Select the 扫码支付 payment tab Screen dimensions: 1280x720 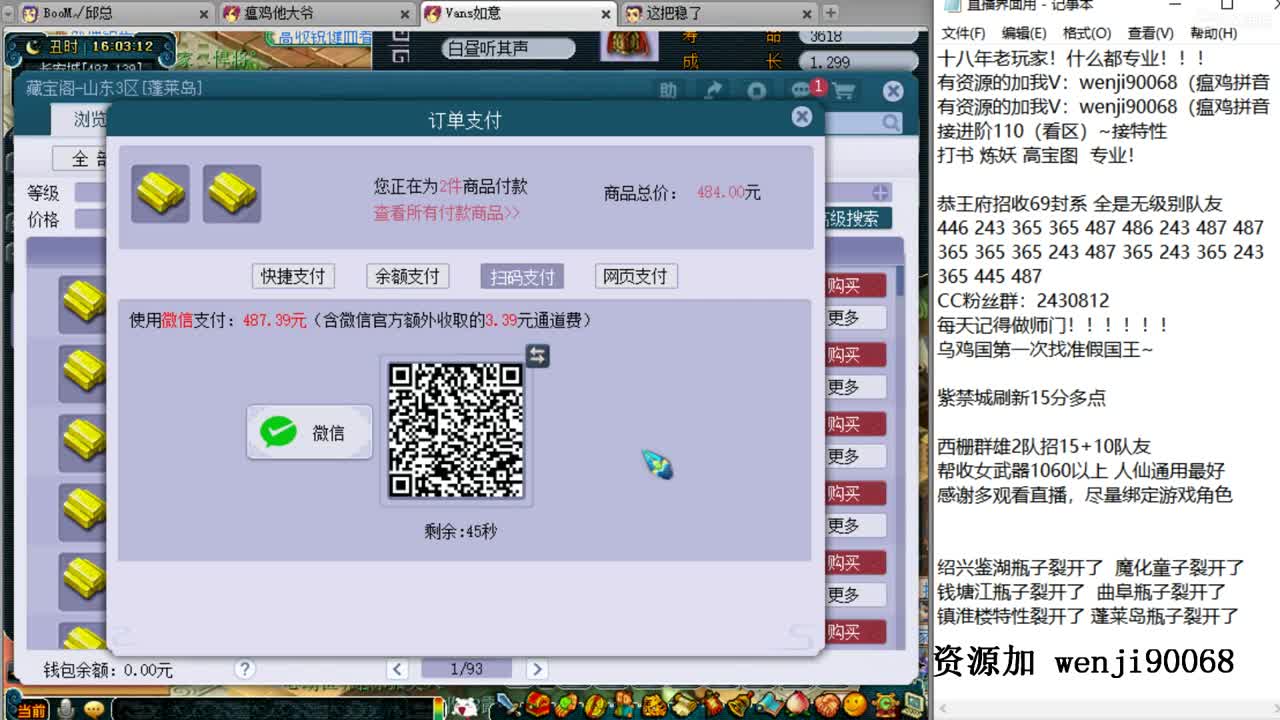click(x=522, y=276)
